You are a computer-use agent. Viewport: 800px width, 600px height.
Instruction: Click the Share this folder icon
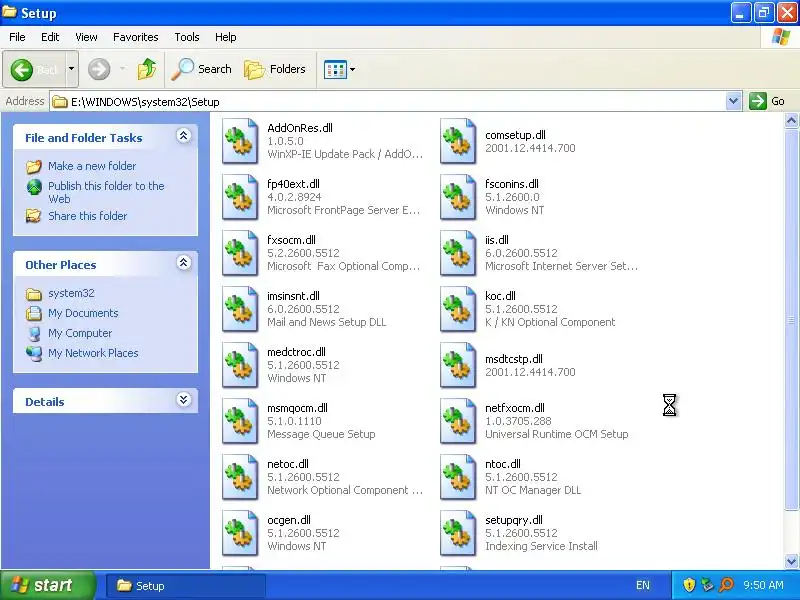(34, 216)
